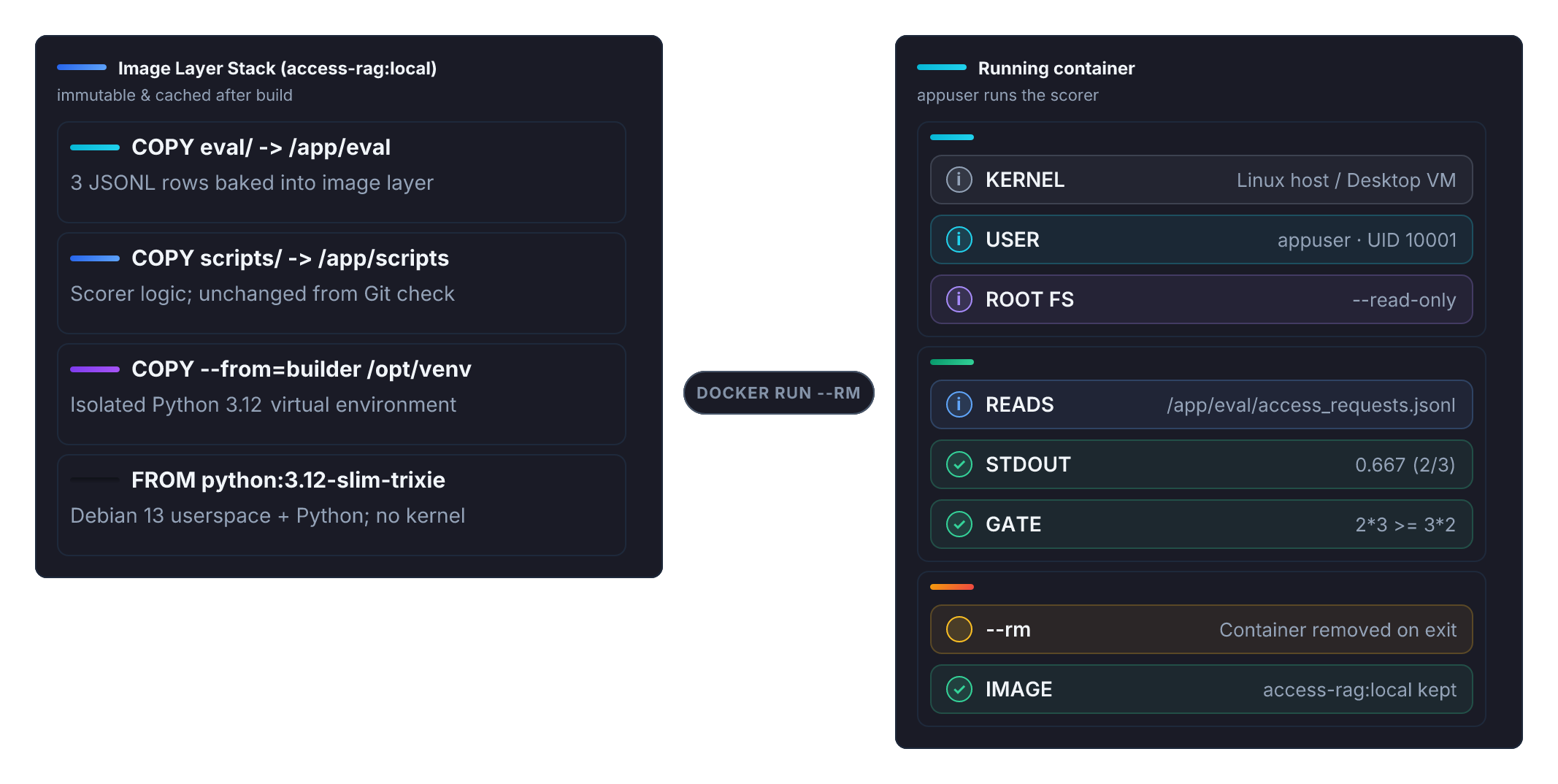Click 'Isolated Python 3.12 virtual environment' text
The image size is (1558, 784).
click(263, 404)
